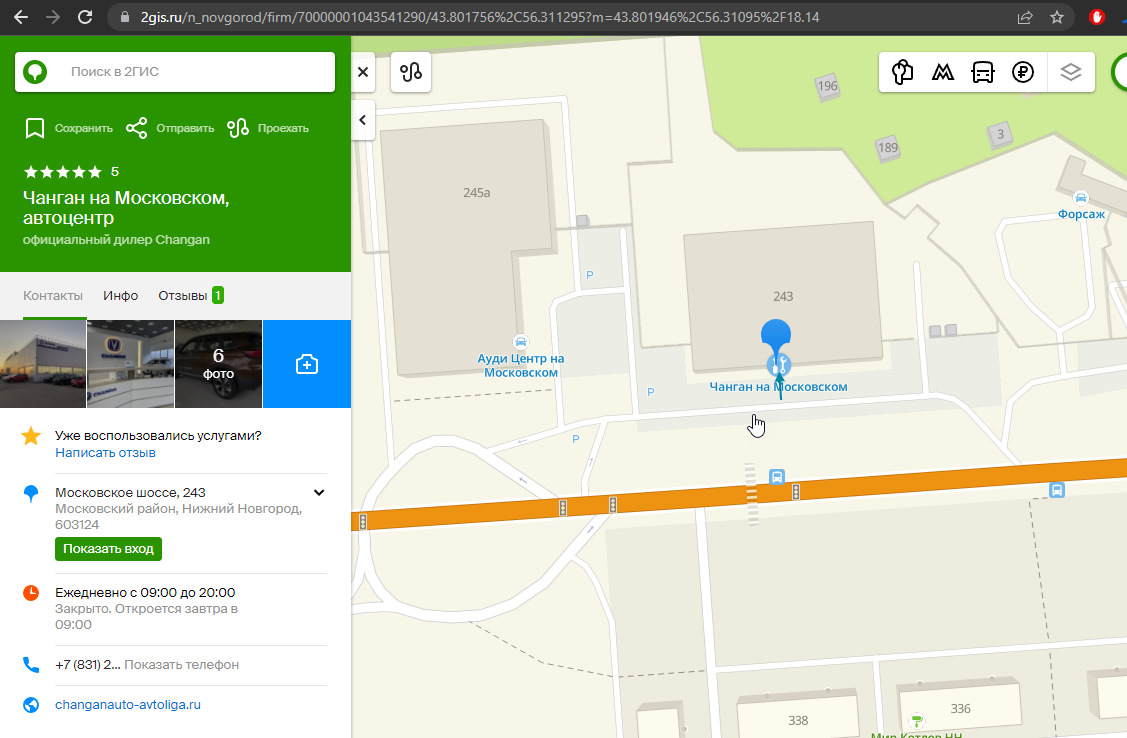Go back in browser history
Image resolution: width=1127 pixels, height=738 pixels.
[21, 17]
